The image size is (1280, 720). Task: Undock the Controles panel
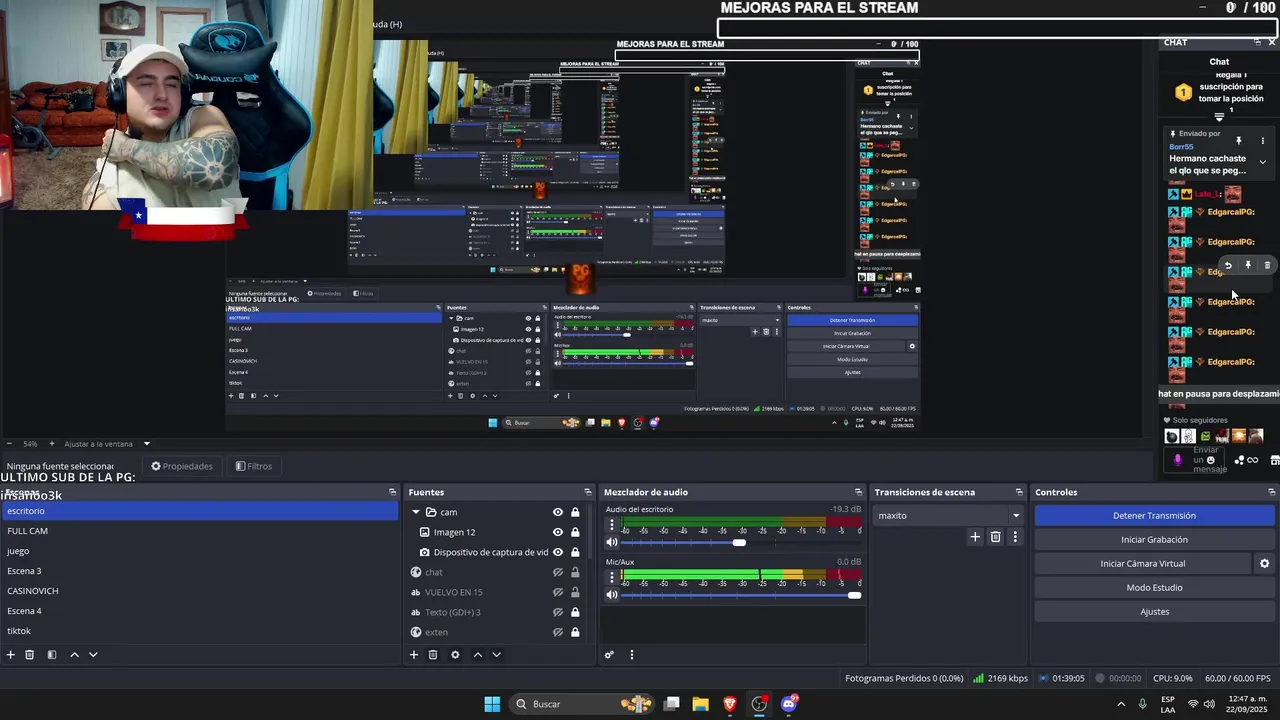1271,492
